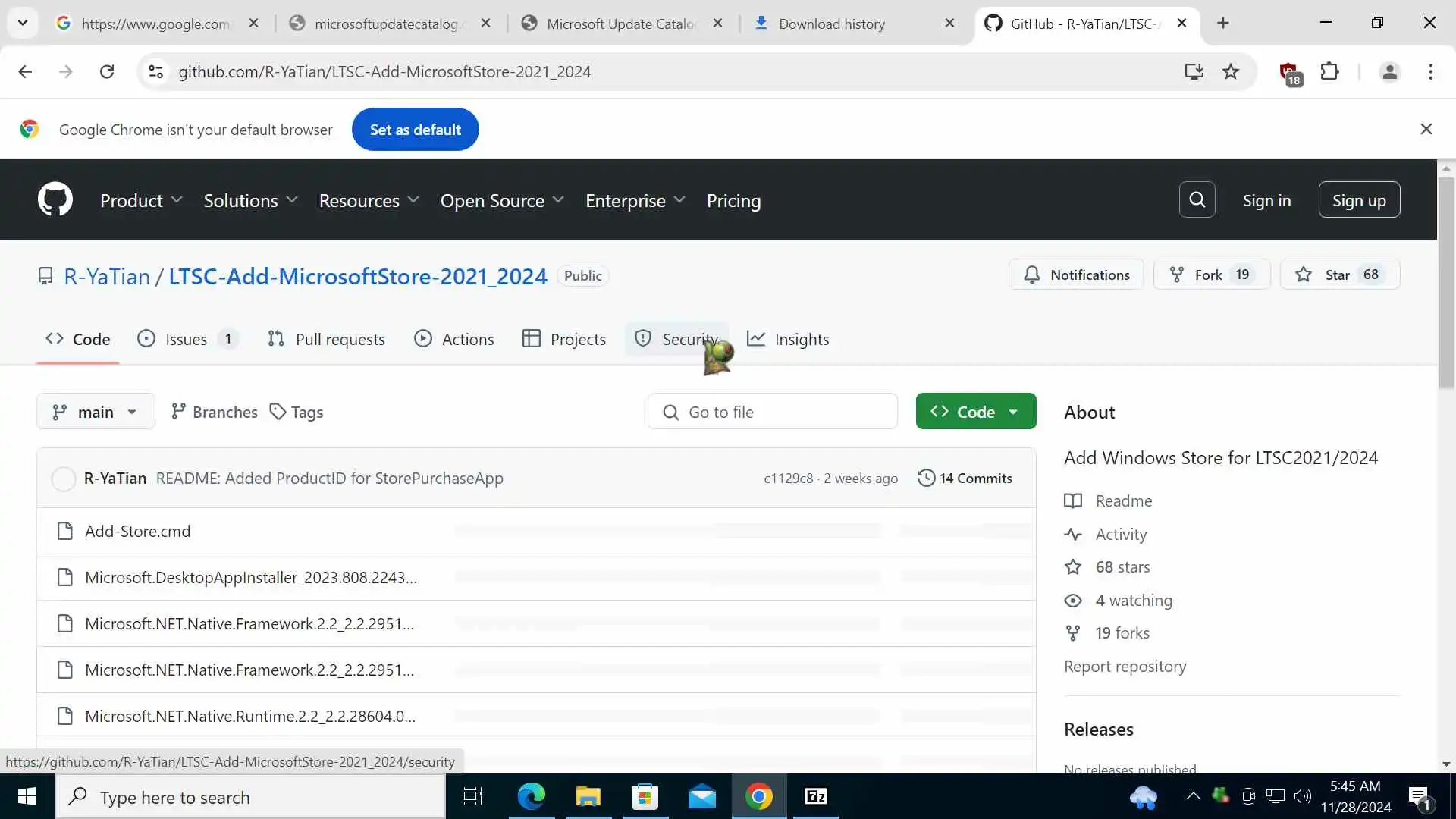The image size is (1456, 819).
Task: Expand the main branch dropdown
Action: (96, 412)
